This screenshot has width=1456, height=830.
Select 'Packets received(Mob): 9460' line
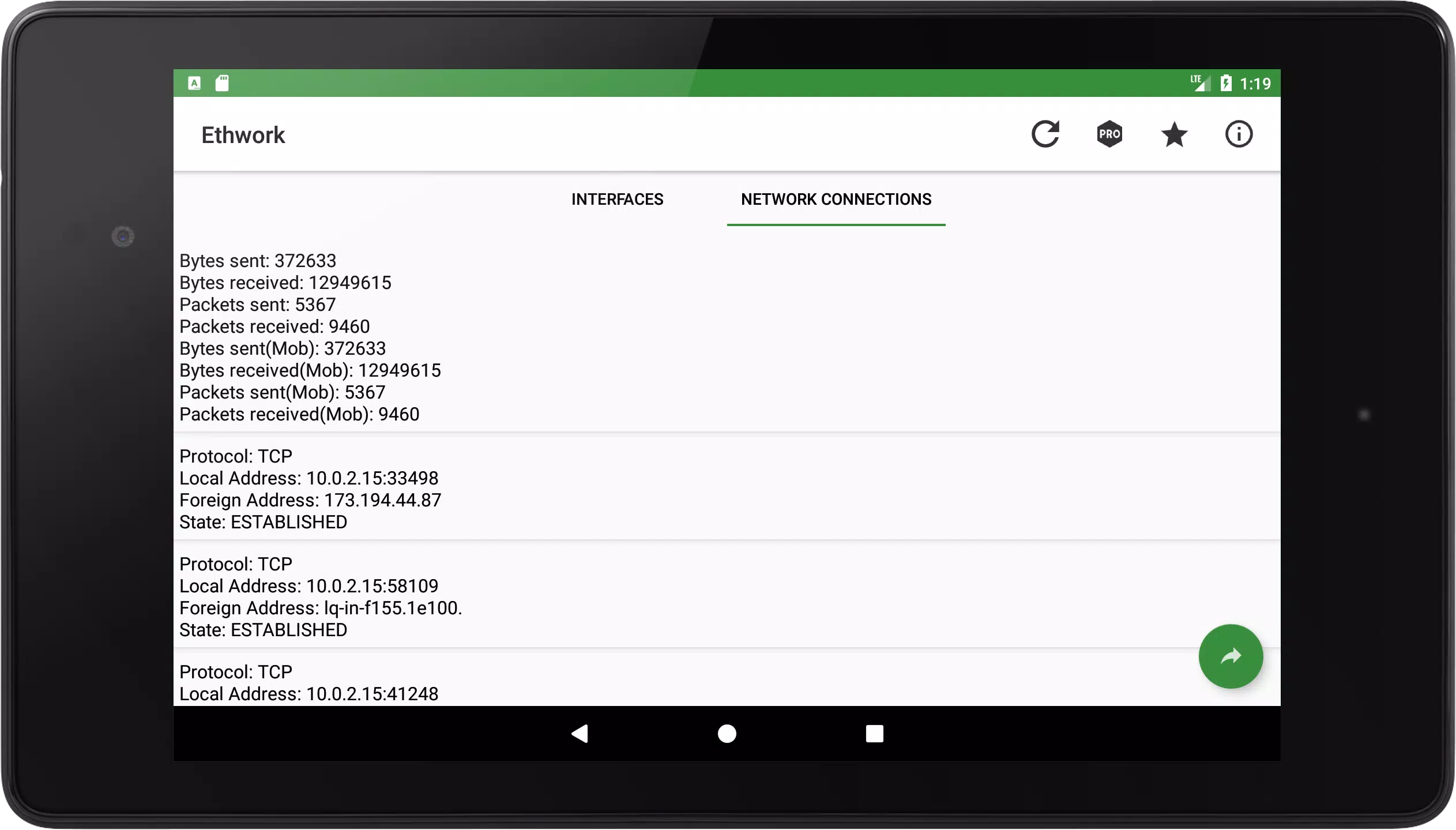(x=299, y=414)
